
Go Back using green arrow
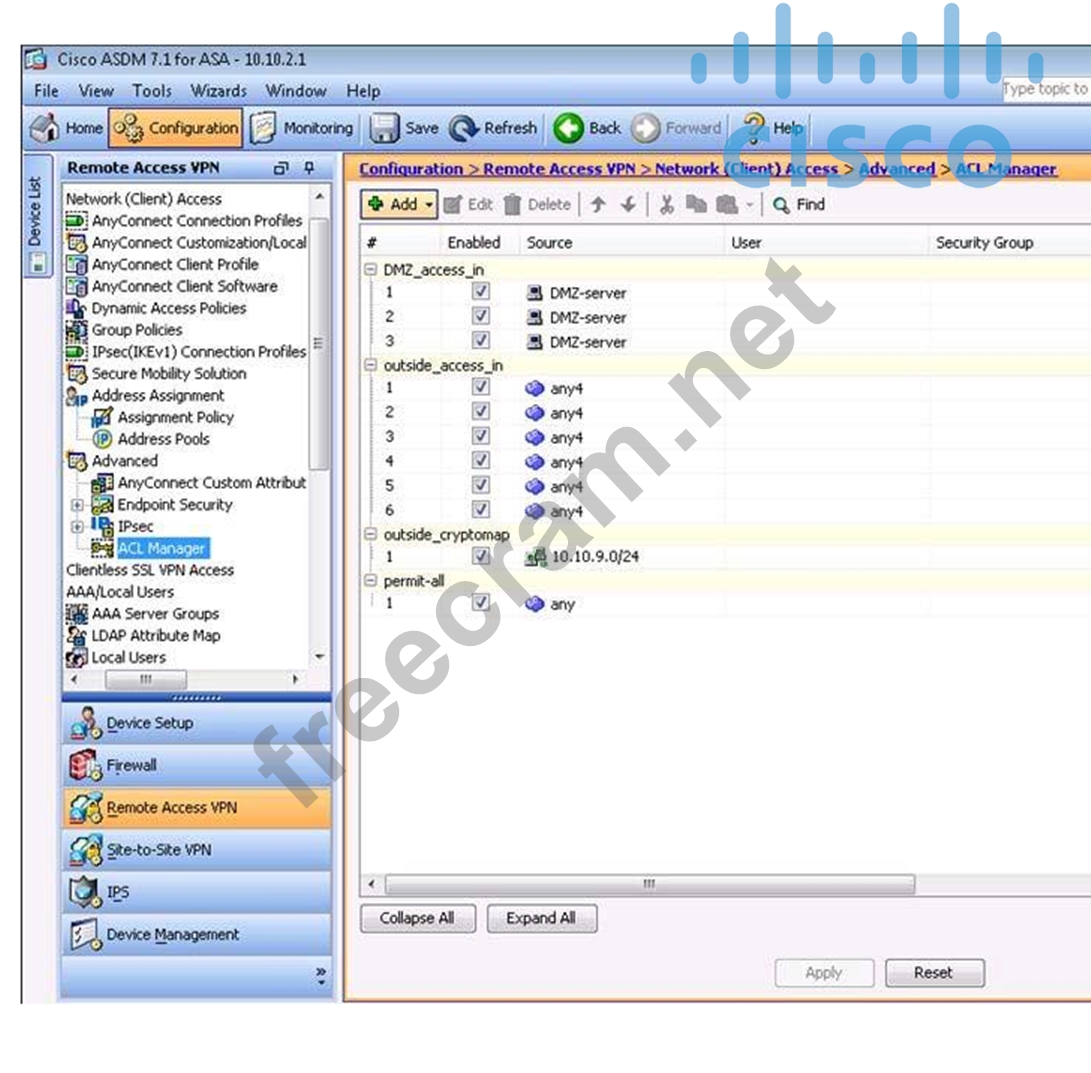pos(568,128)
